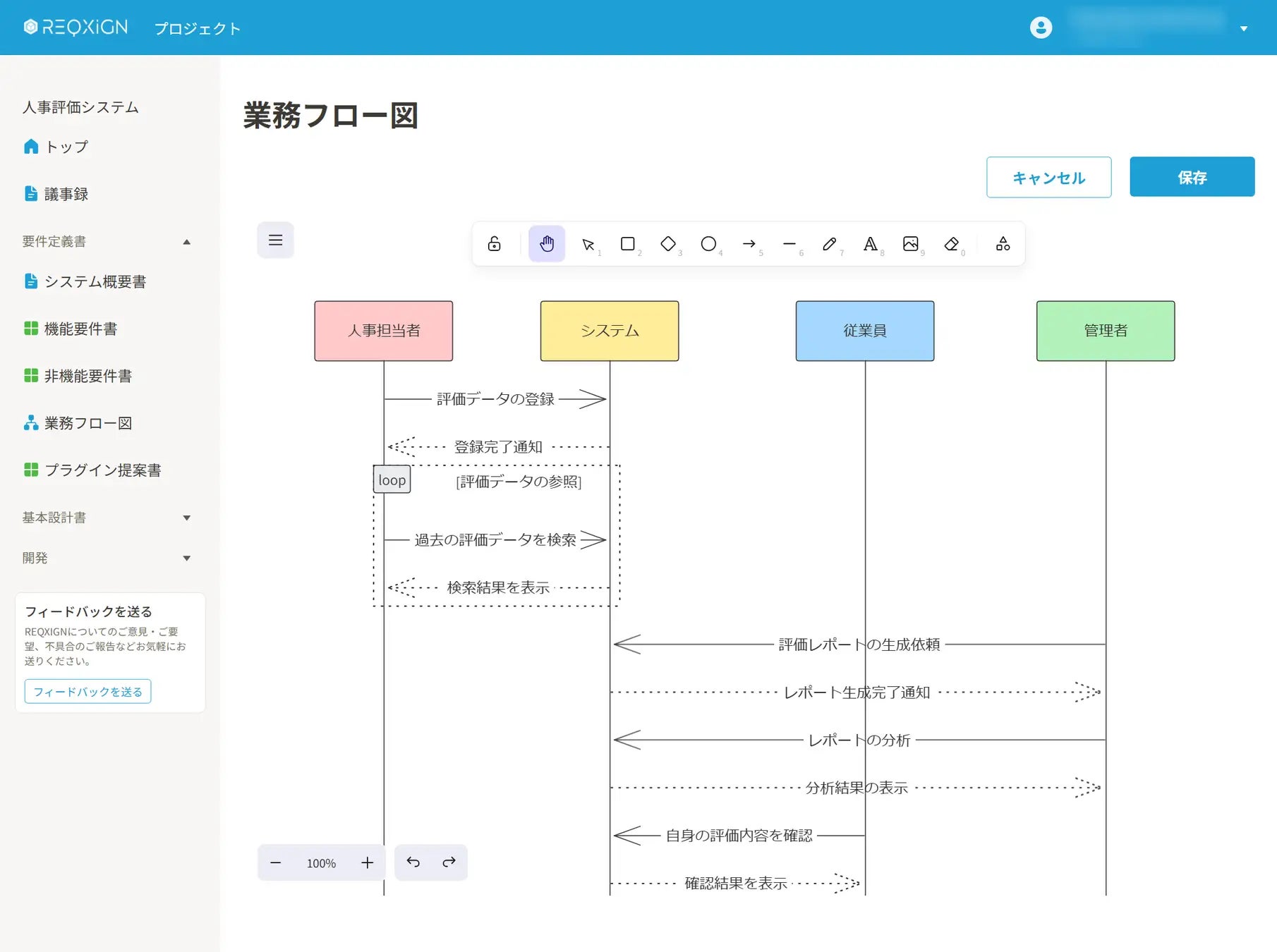Click the 業務フロー図 page heading

[331, 116]
